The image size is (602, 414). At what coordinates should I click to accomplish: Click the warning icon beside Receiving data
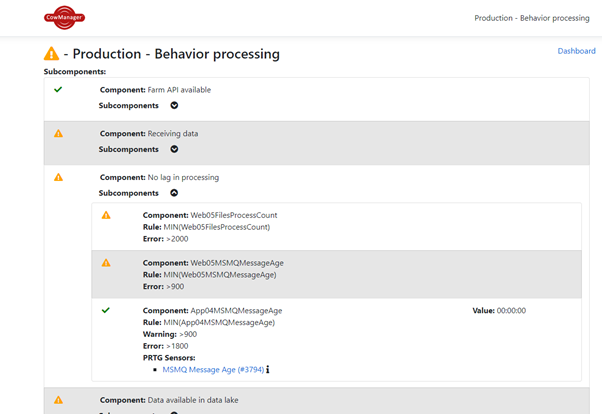(58, 134)
